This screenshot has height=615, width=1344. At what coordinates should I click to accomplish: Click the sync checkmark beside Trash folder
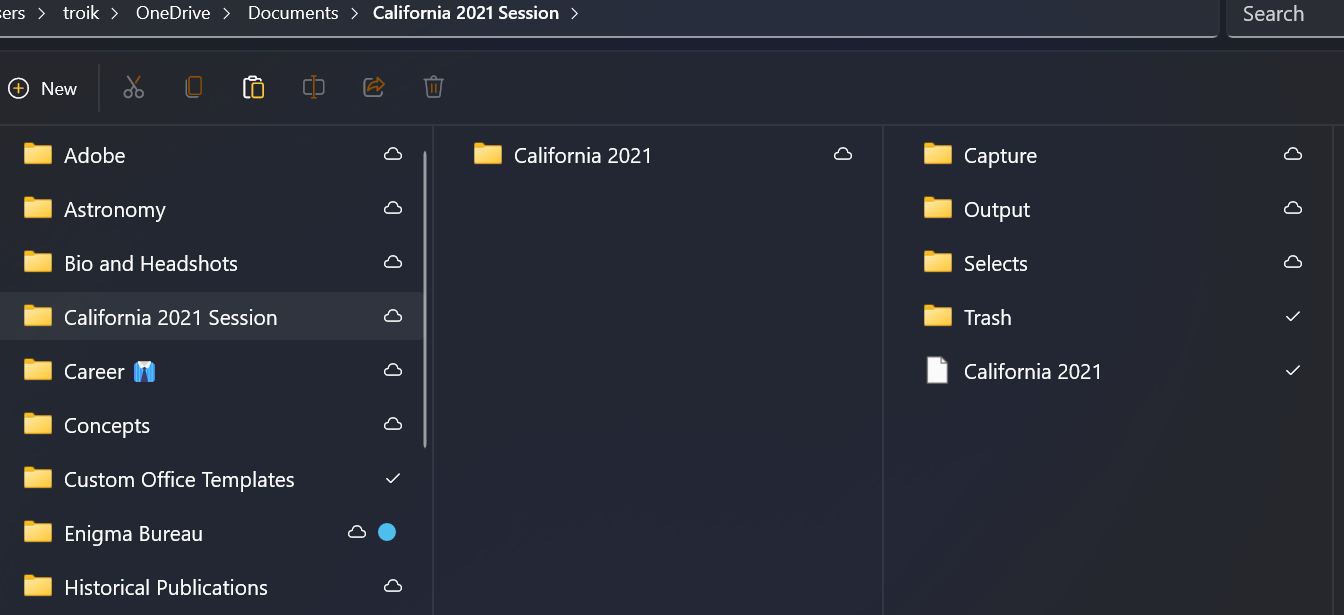point(1292,316)
